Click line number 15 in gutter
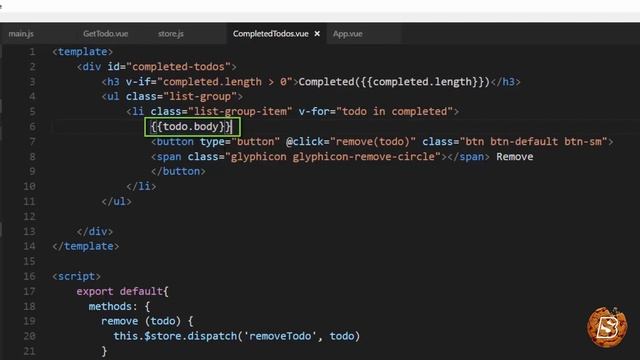The image size is (640, 360). point(29,261)
